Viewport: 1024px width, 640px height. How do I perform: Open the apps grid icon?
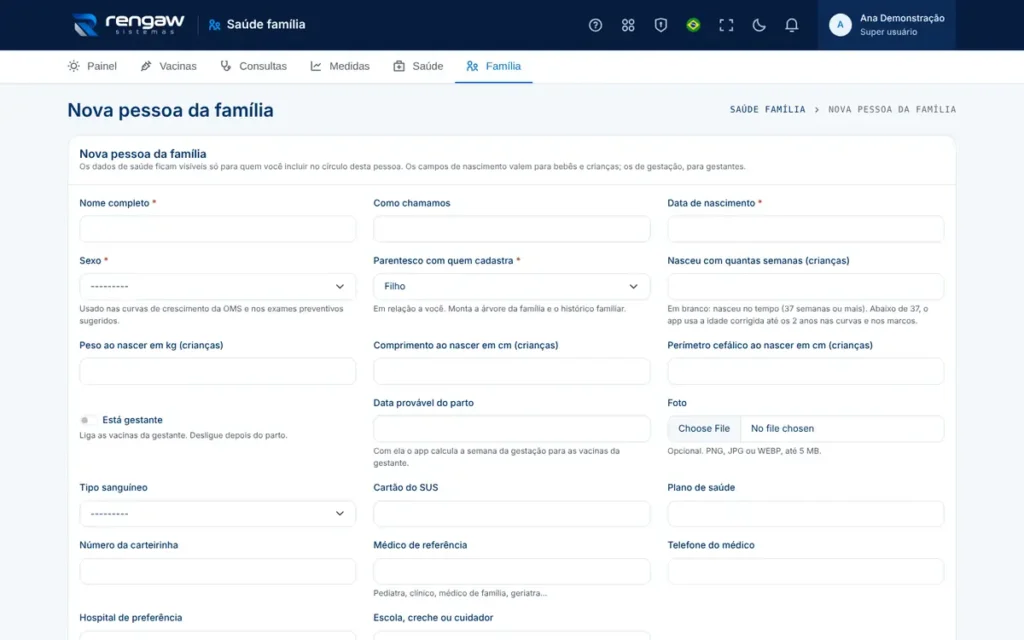click(628, 25)
